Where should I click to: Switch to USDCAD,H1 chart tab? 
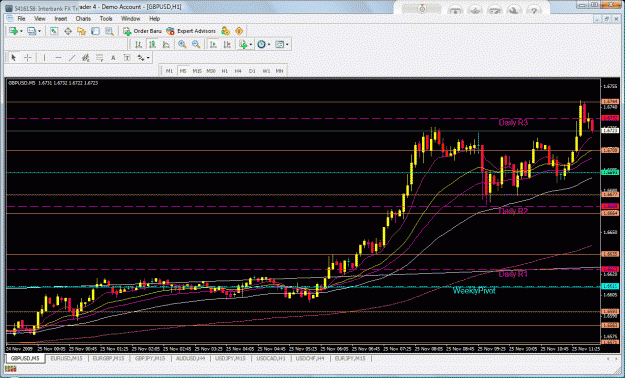pos(272,358)
